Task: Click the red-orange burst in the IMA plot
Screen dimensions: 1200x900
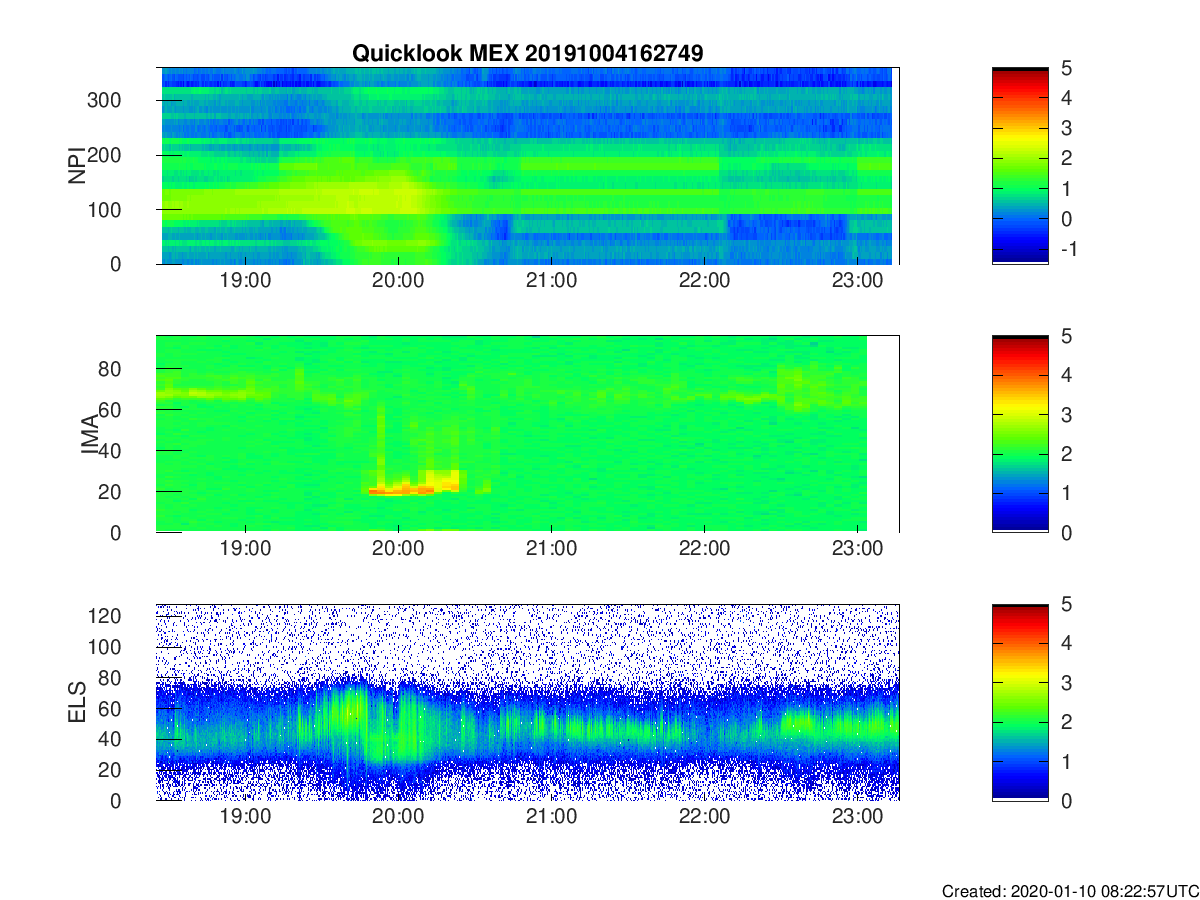Action: [x=414, y=486]
